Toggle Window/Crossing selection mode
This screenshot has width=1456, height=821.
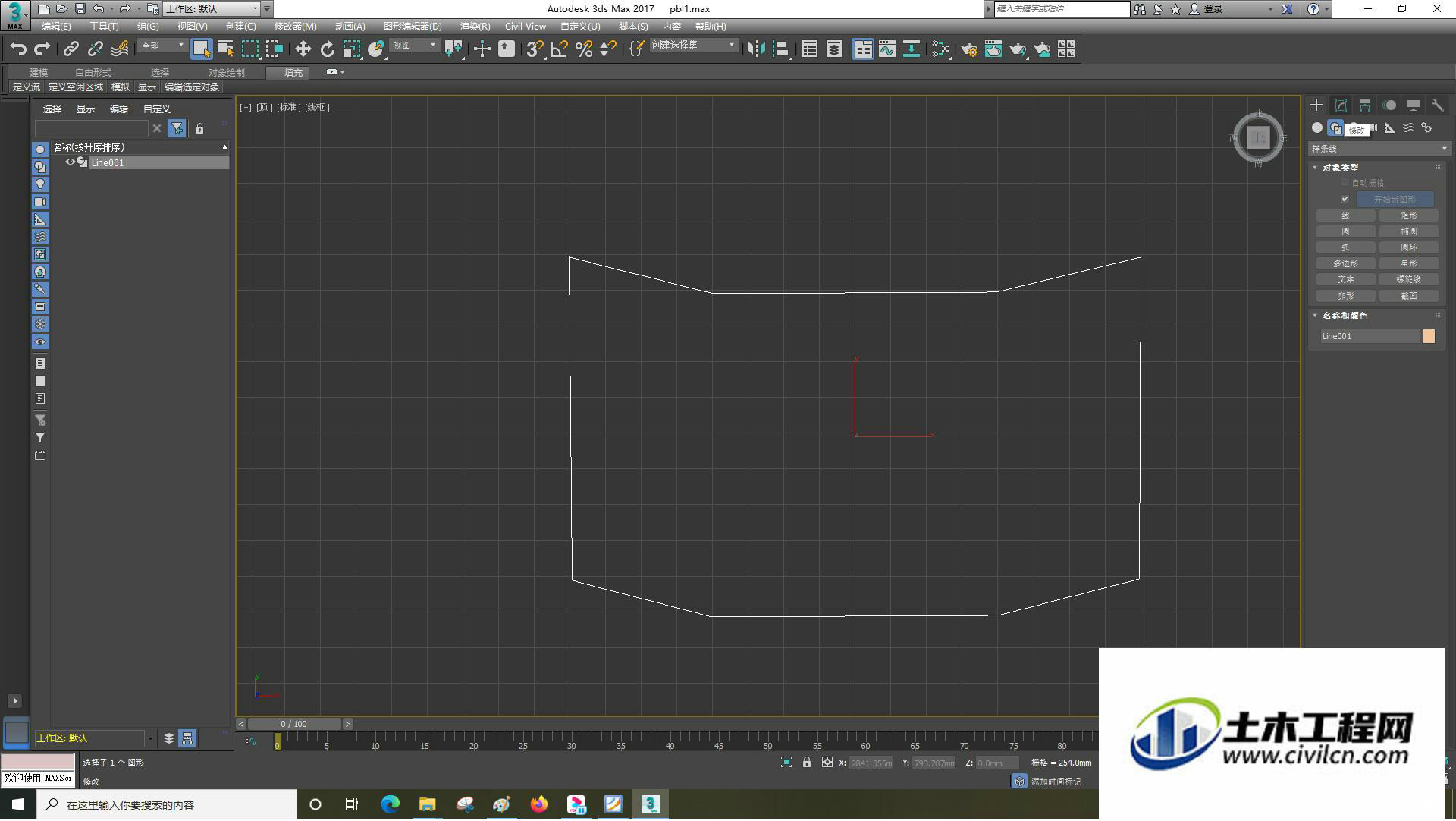[x=274, y=49]
